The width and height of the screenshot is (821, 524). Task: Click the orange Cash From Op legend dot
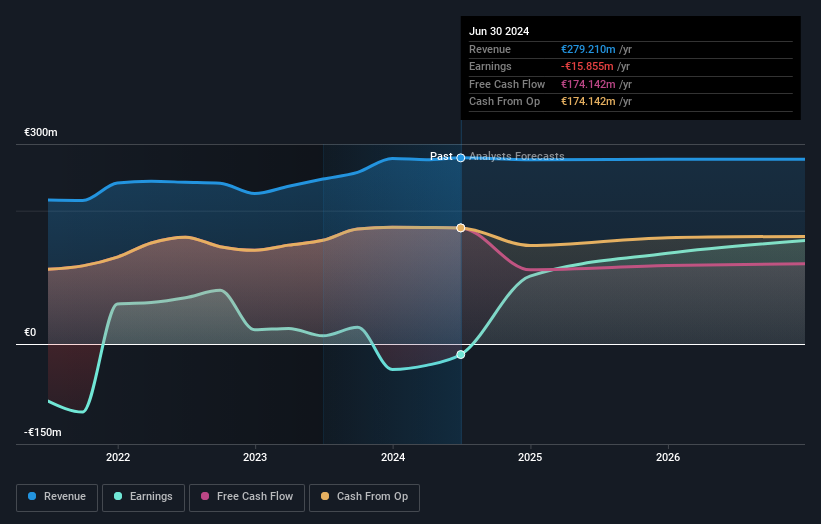(x=325, y=496)
